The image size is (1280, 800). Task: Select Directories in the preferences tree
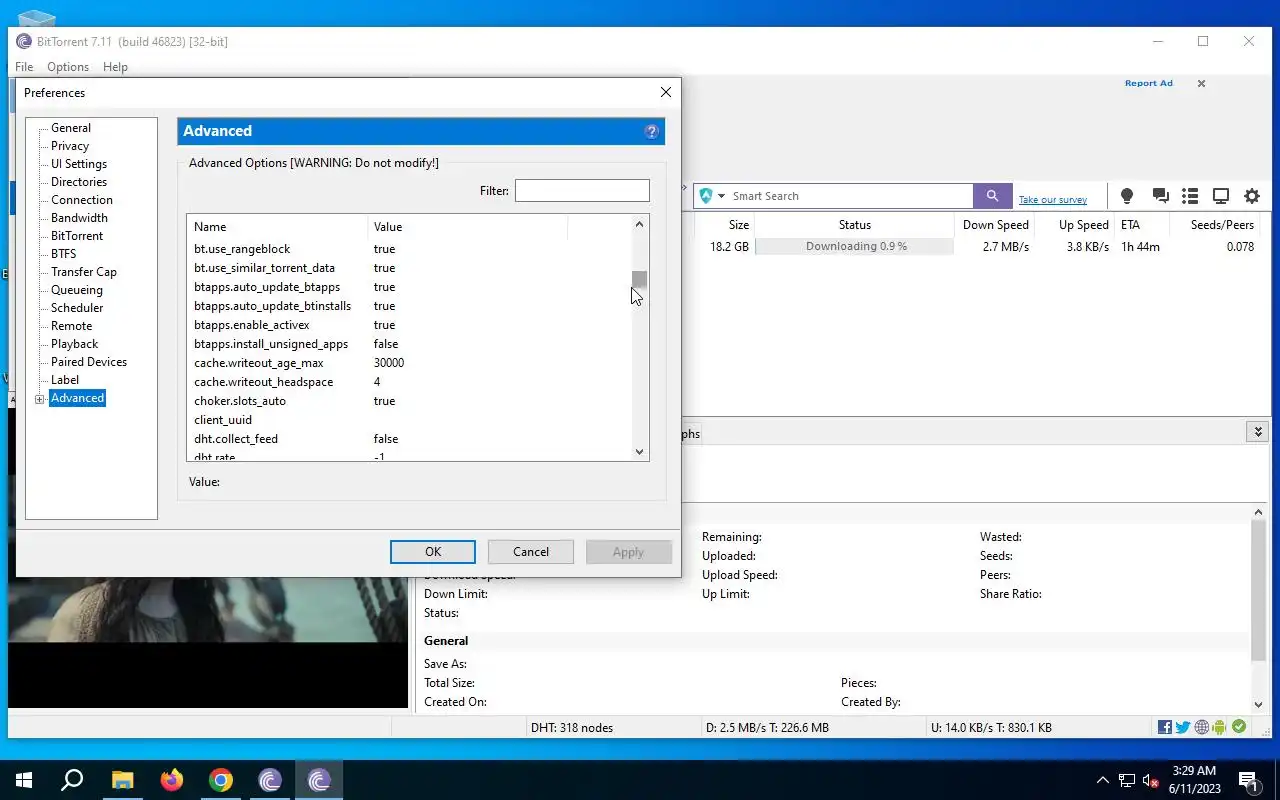[79, 182]
